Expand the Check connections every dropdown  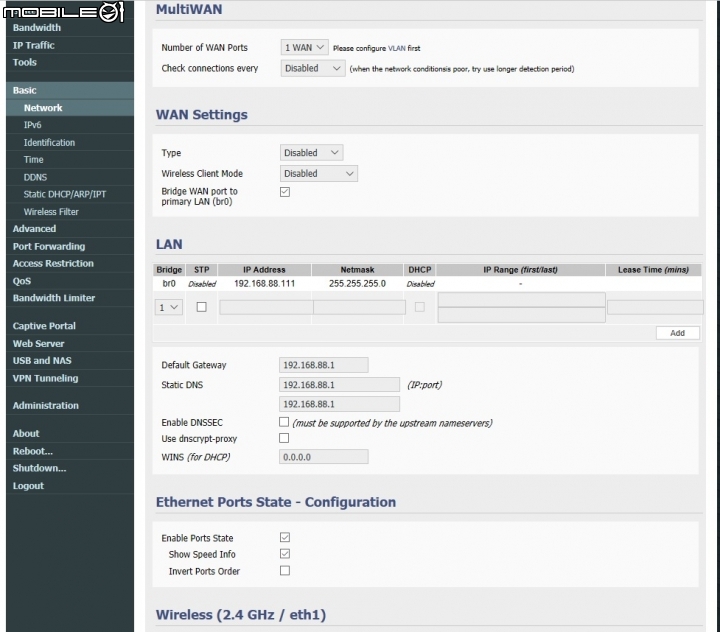(x=312, y=68)
